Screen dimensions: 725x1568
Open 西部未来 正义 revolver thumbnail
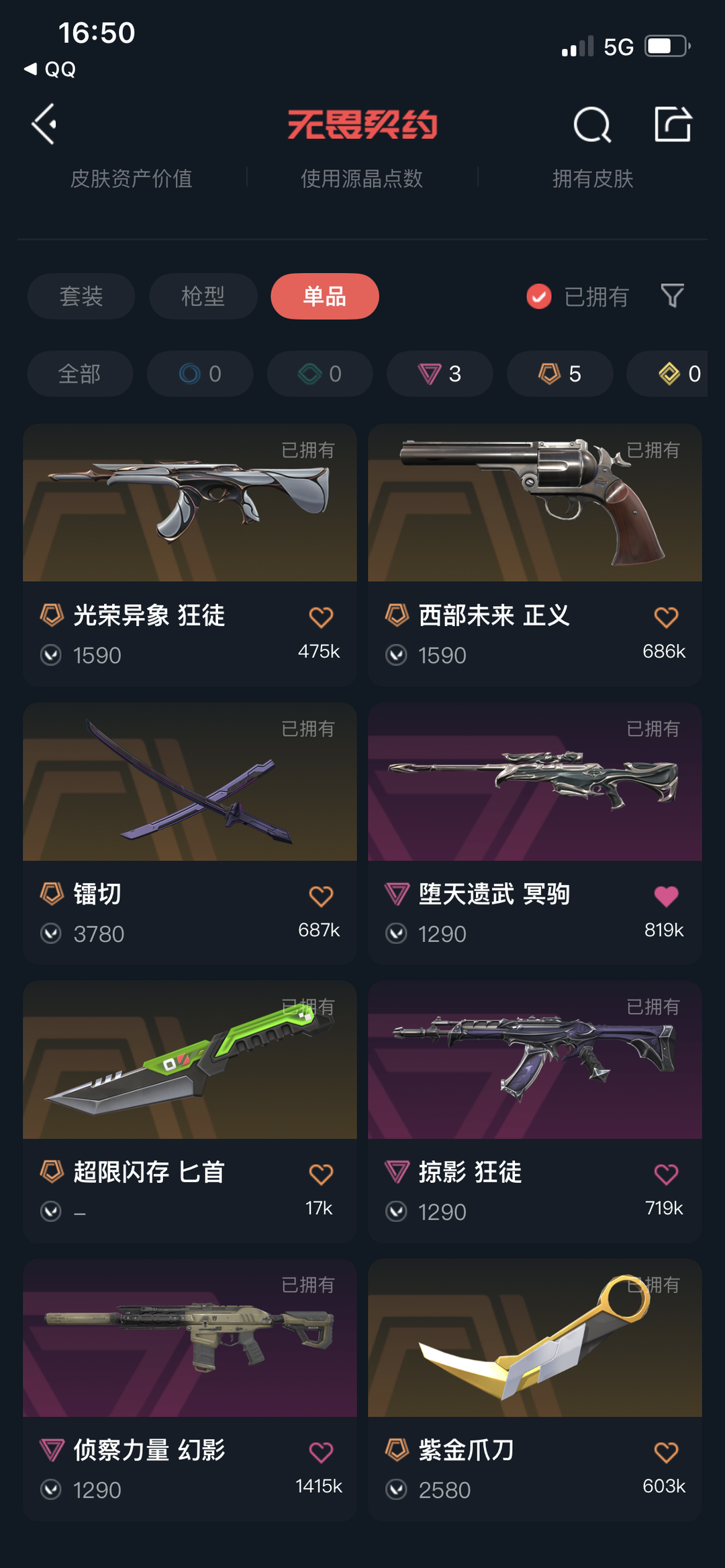coord(535,503)
